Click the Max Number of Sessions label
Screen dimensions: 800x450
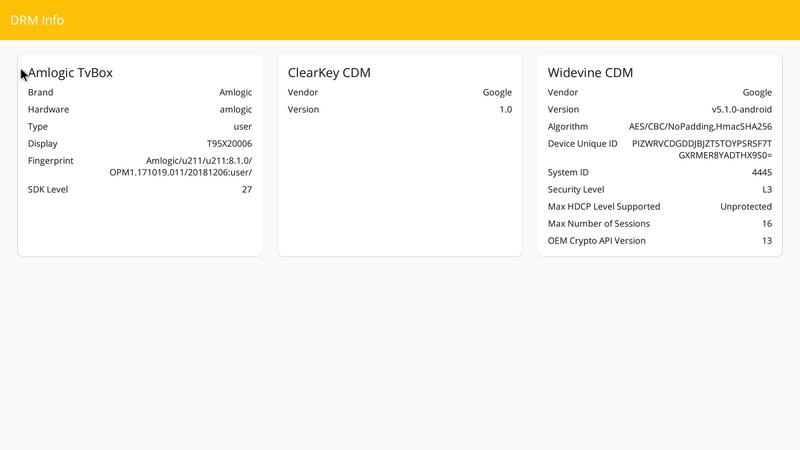coord(599,223)
